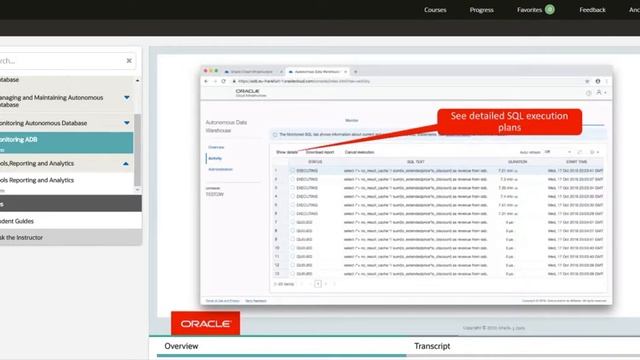Viewport: 640px width, 360px height.
Task: Click the DURATION column header
Action: tap(517, 162)
